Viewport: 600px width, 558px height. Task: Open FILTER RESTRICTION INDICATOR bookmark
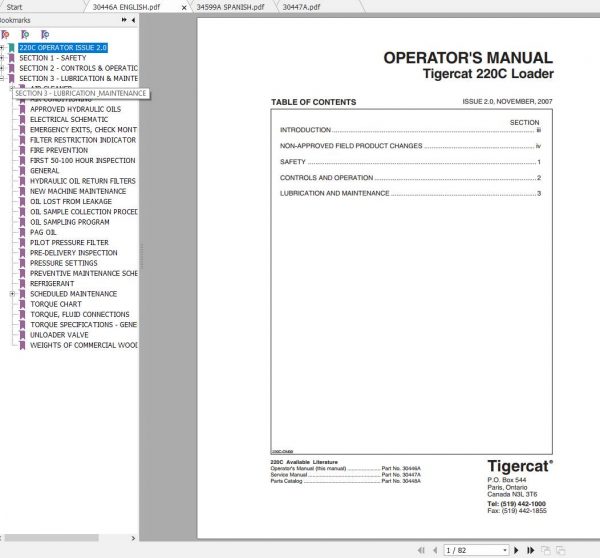click(83, 140)
